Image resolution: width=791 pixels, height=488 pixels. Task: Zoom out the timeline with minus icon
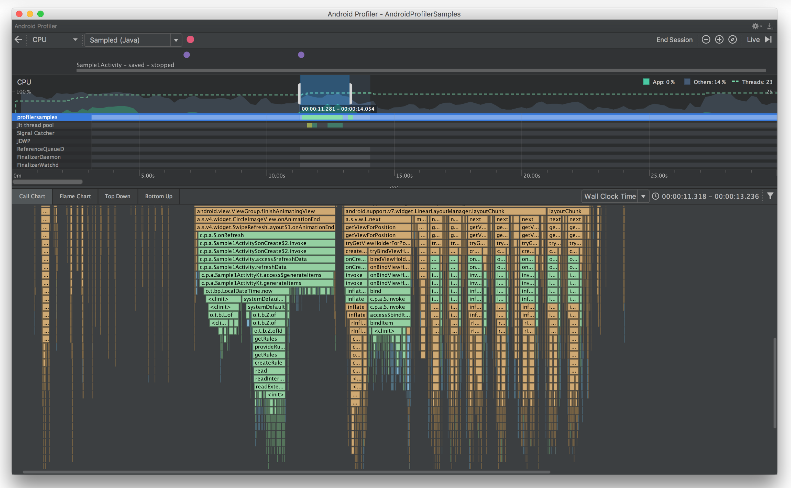pos(706,39)
